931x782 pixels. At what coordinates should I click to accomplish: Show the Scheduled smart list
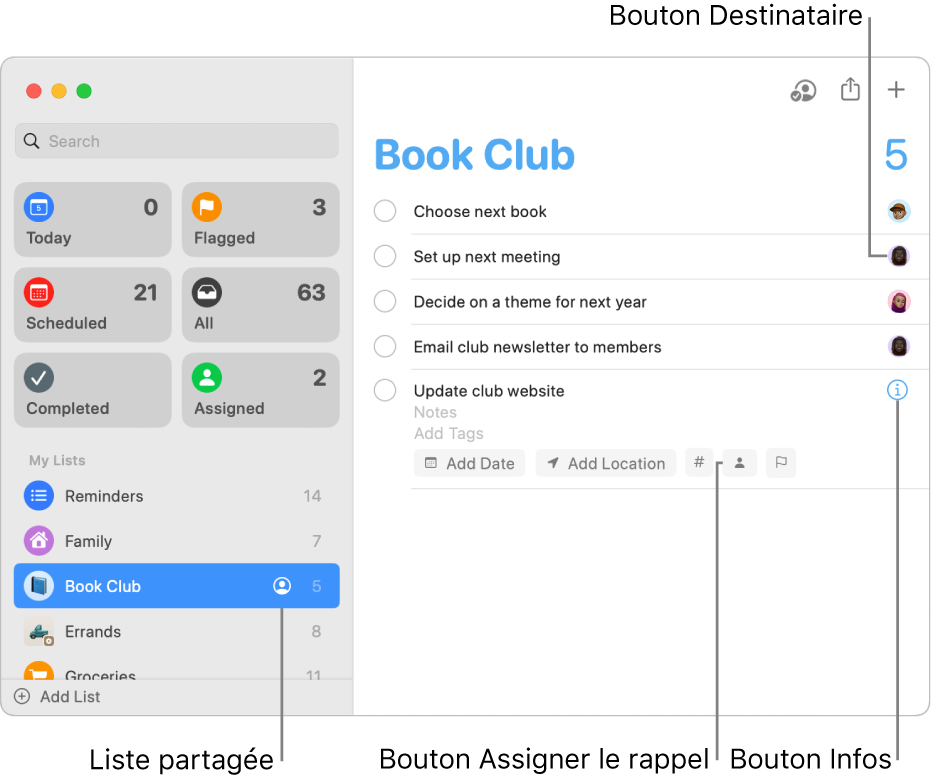(x=92, y=305)
